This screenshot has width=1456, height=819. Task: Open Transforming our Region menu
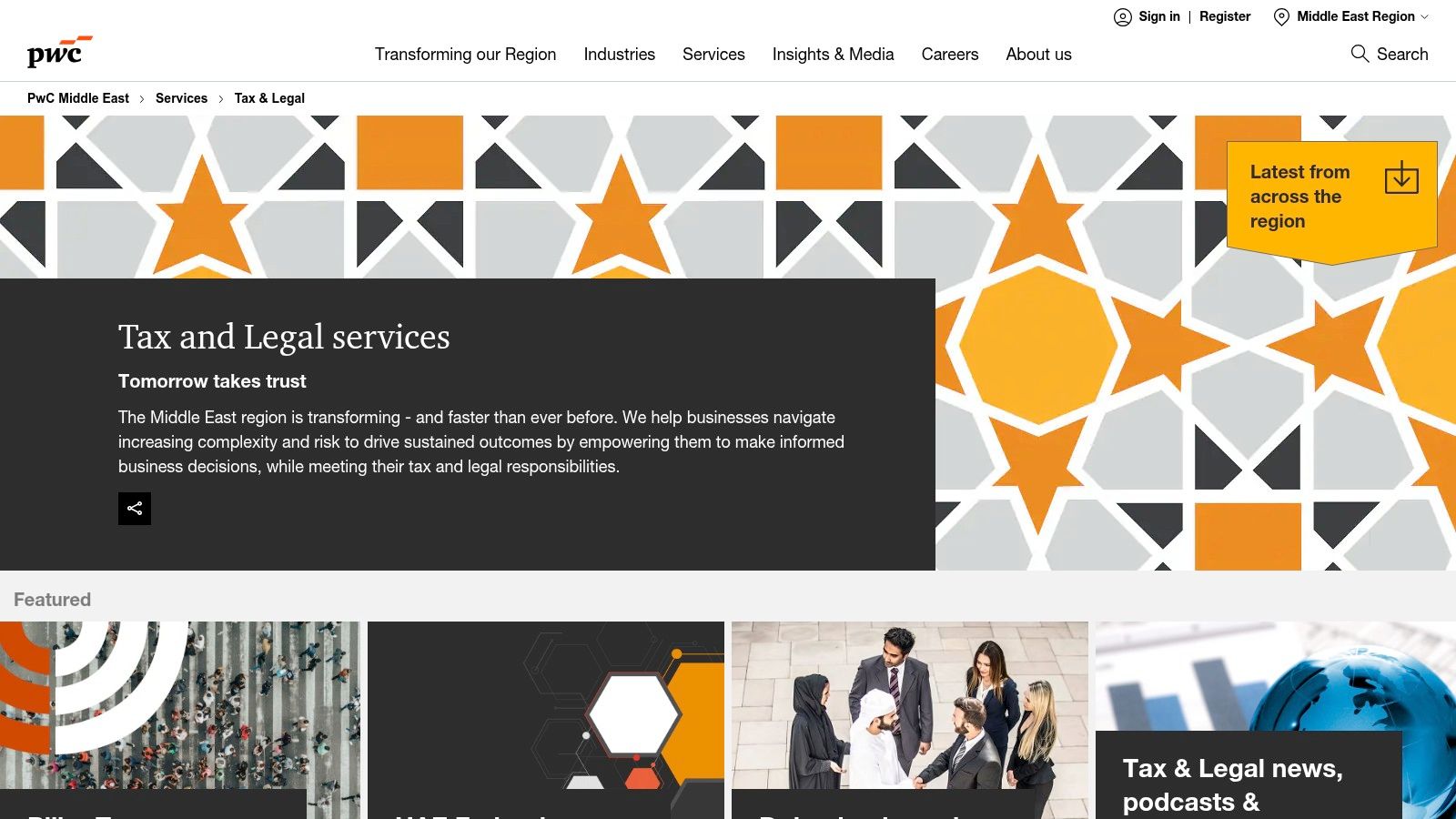(x=465, y=55)
